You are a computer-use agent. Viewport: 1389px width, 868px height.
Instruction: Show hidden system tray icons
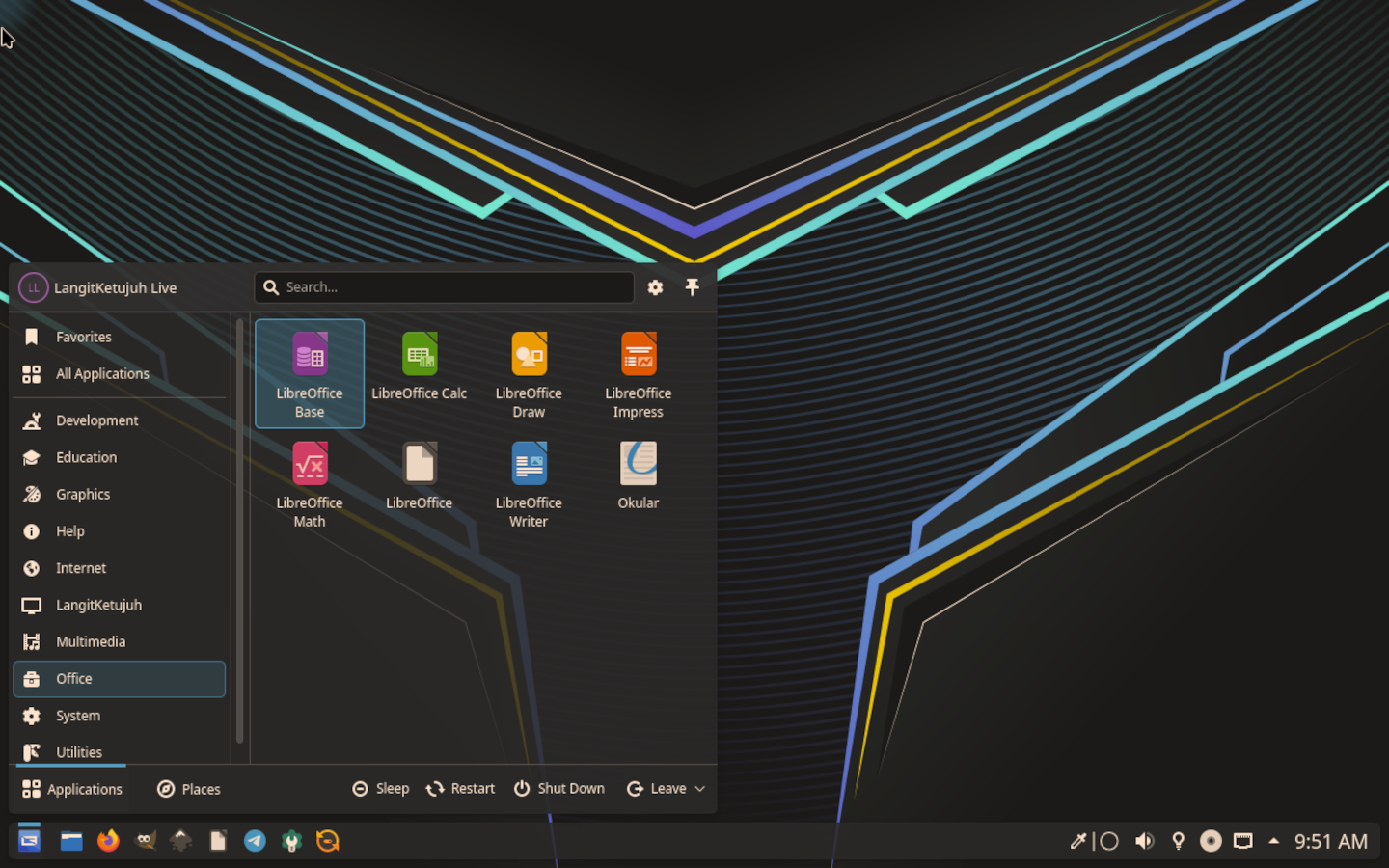(1273, 841)
